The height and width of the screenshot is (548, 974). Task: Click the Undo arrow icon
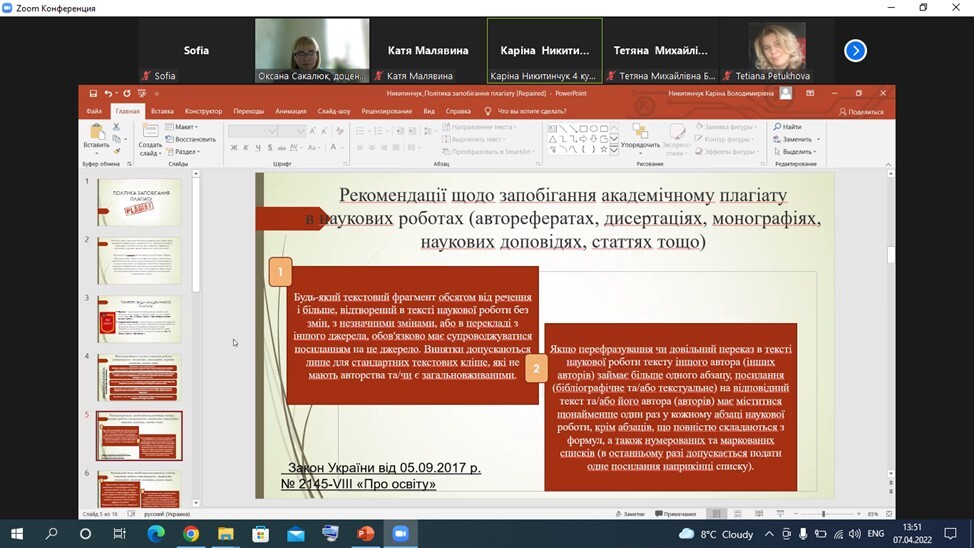click(108, 93)
